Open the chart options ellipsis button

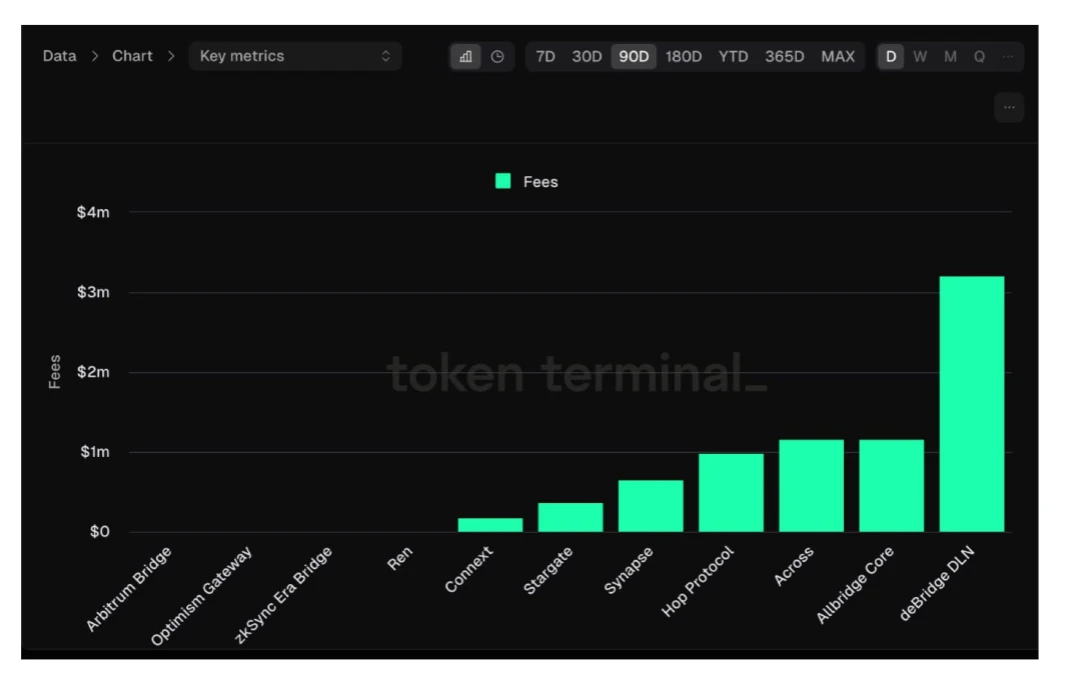pyautogui.click(x=1008, y=107)
